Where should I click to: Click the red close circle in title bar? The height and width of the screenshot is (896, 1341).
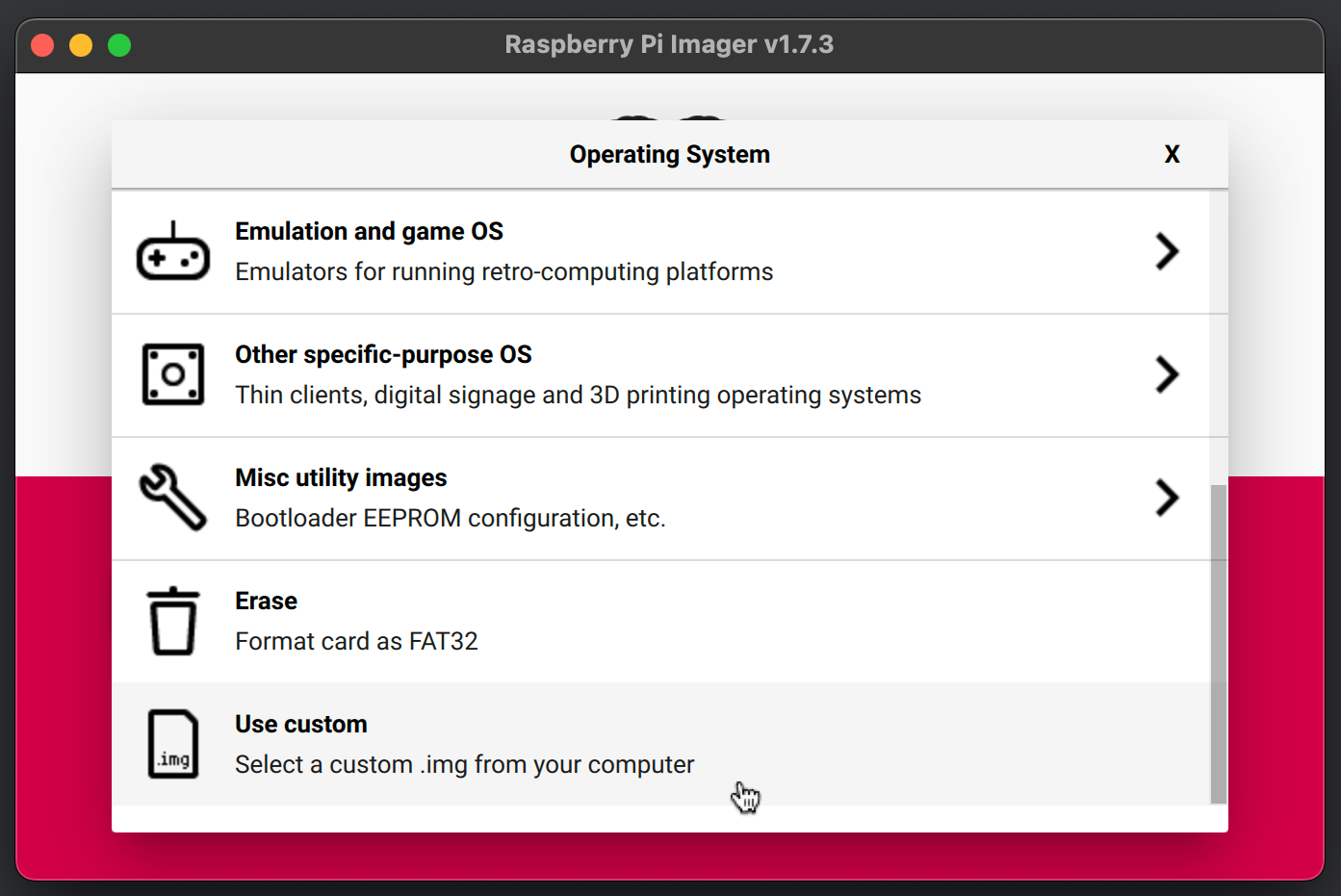click(x=41, y=44)
